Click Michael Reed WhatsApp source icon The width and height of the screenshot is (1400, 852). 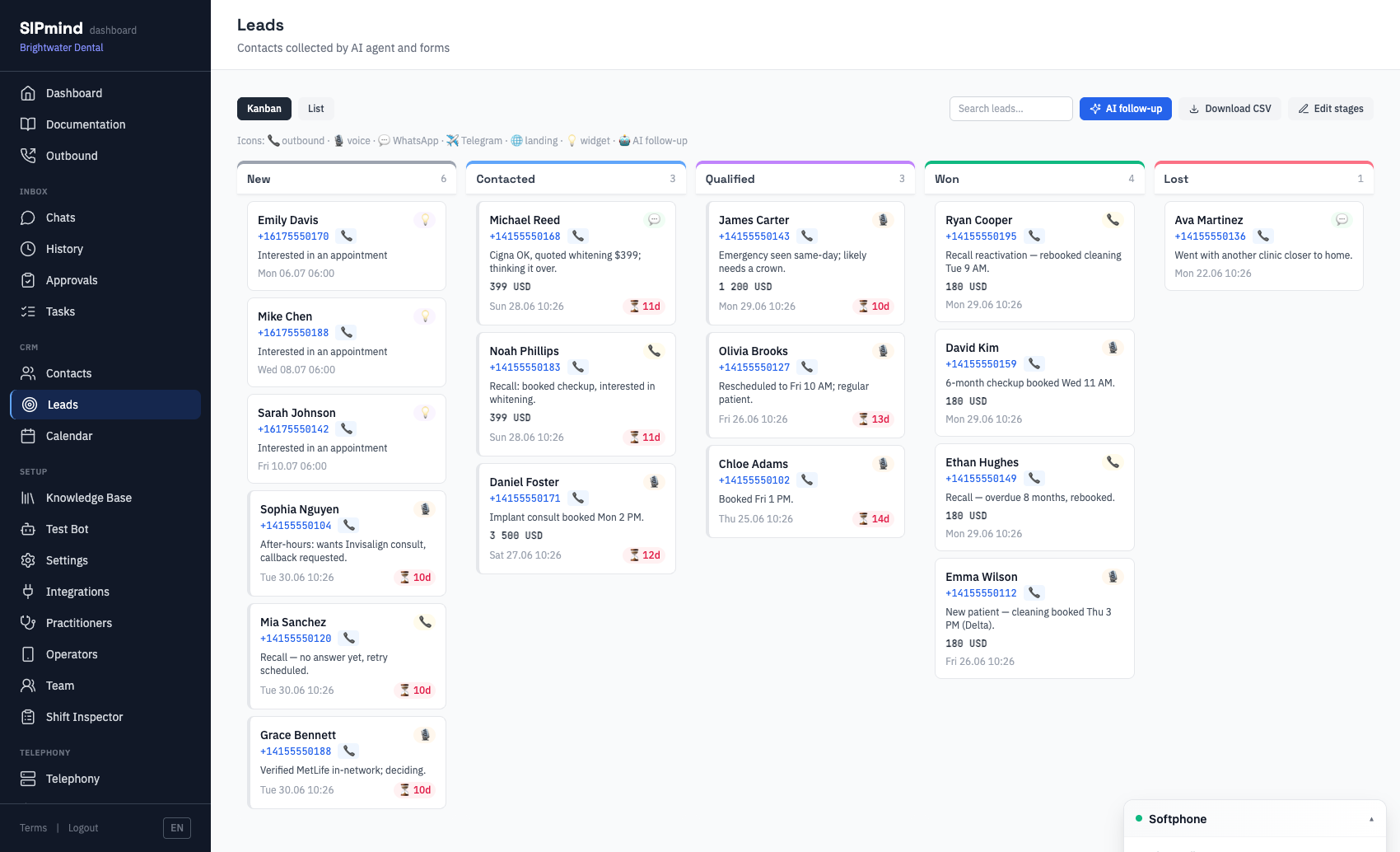655,220
